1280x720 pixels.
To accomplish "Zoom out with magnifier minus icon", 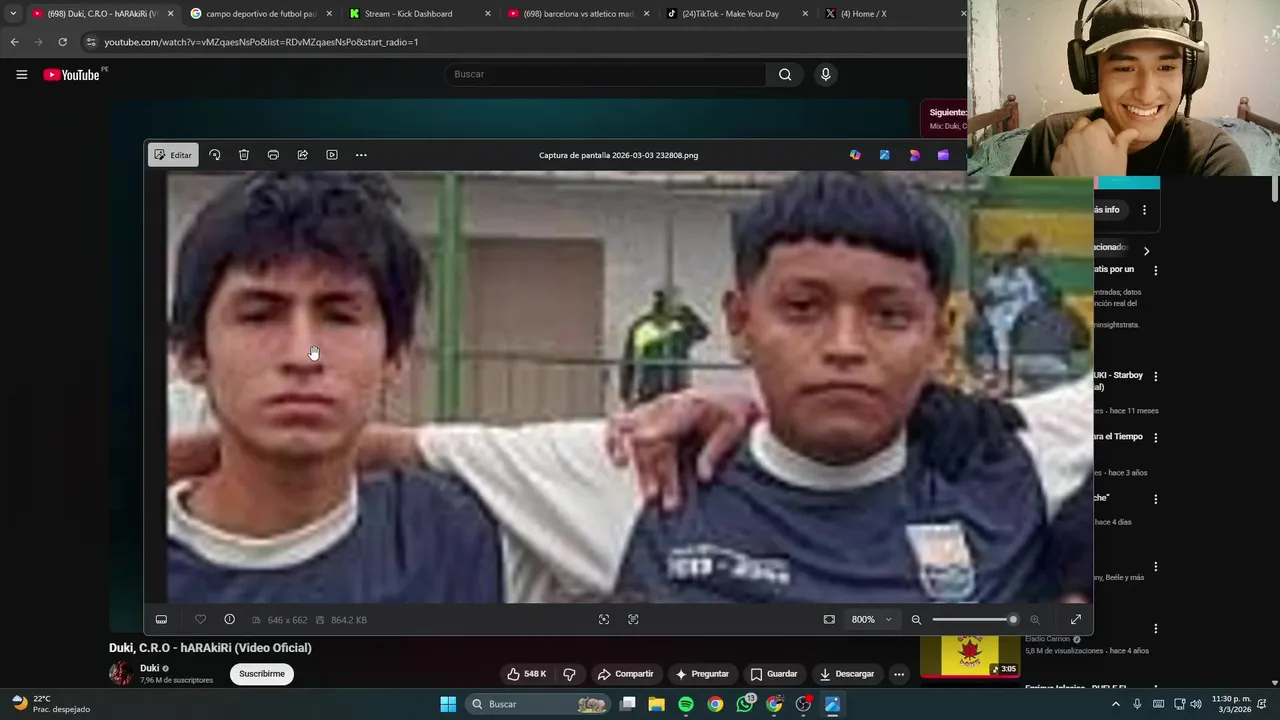I will pyautogui.click(x=916, y=620).
